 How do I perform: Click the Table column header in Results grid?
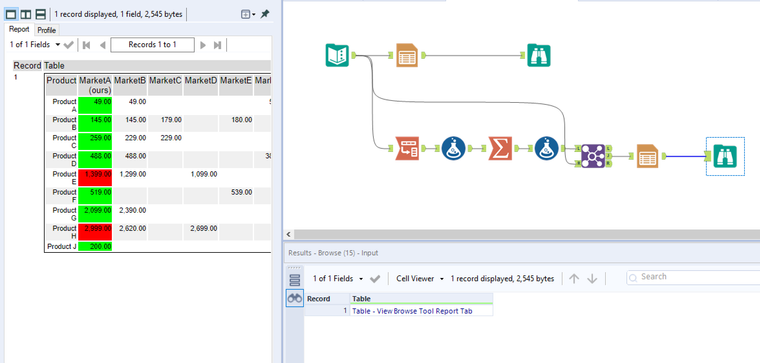421,299
